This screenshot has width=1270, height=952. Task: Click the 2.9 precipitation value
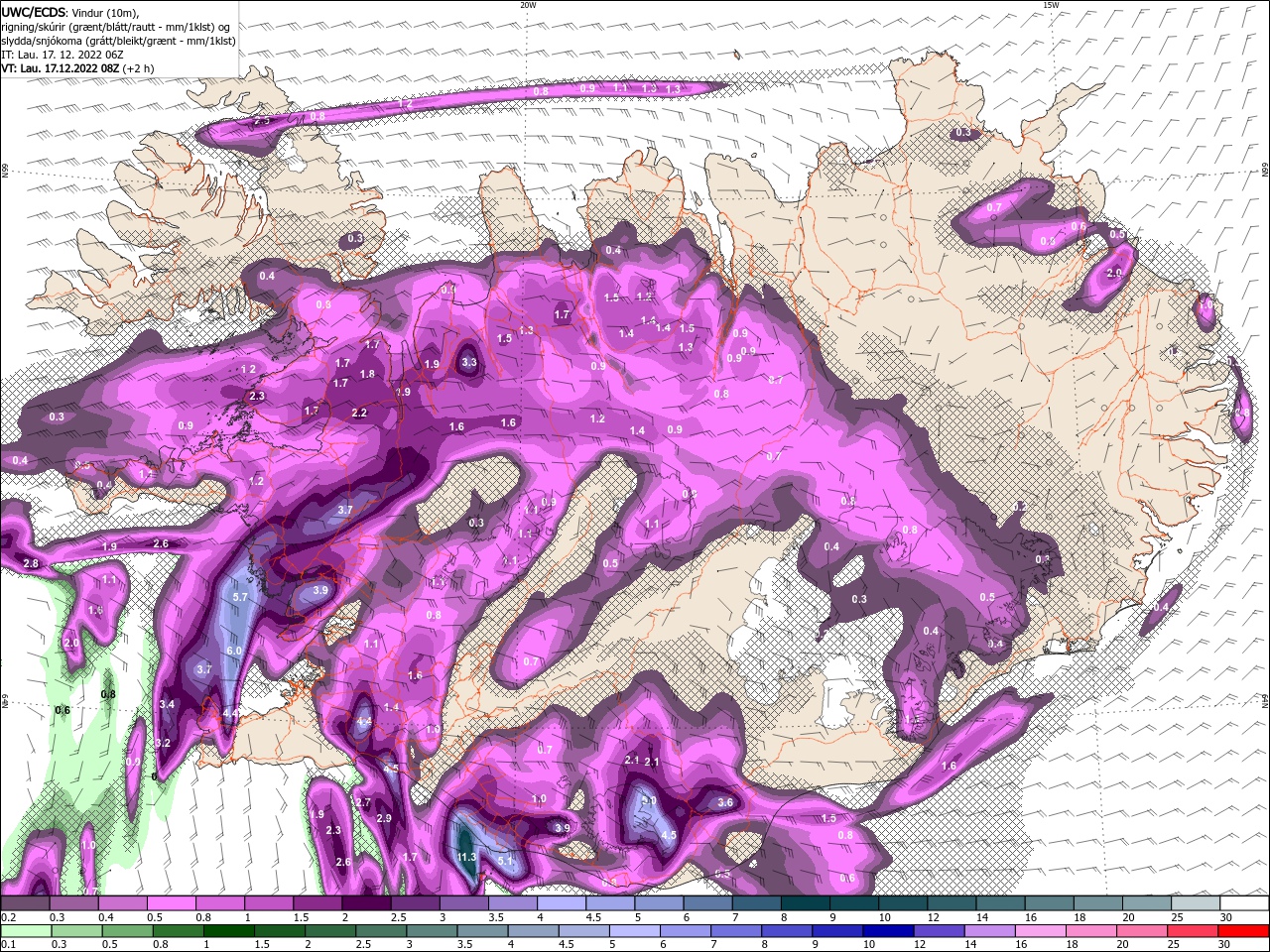pyautogui.click(x=384, y=818)
